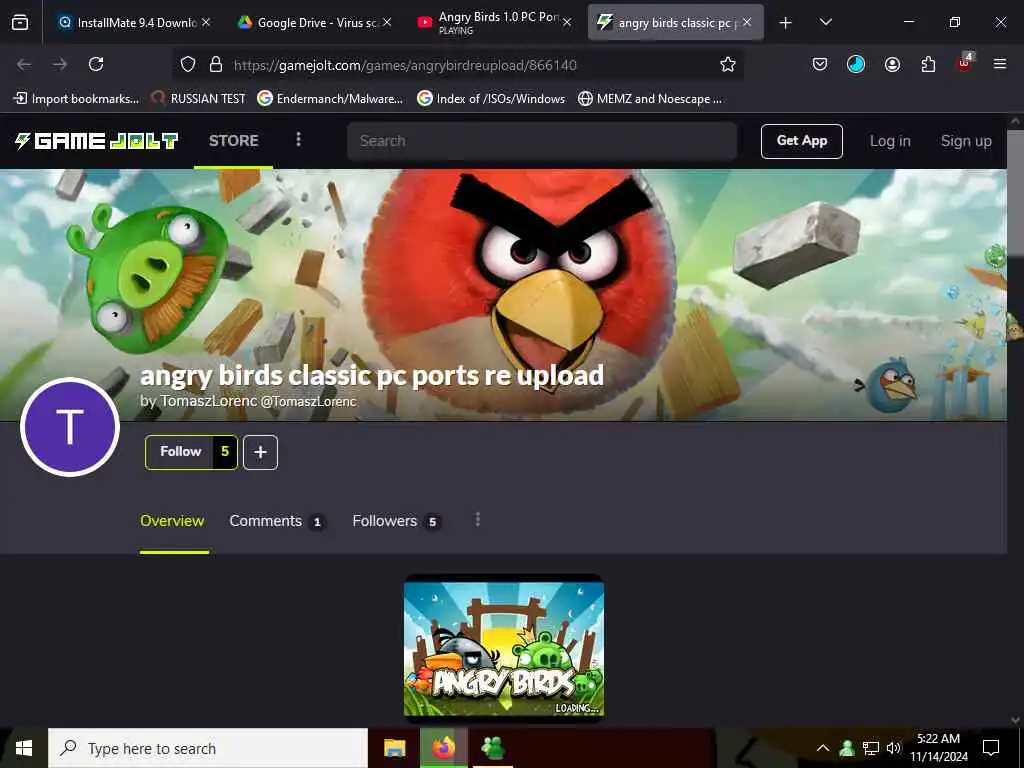1024x768 pixels.
Task: Click the Get App button
Action: tap(802, 141)
